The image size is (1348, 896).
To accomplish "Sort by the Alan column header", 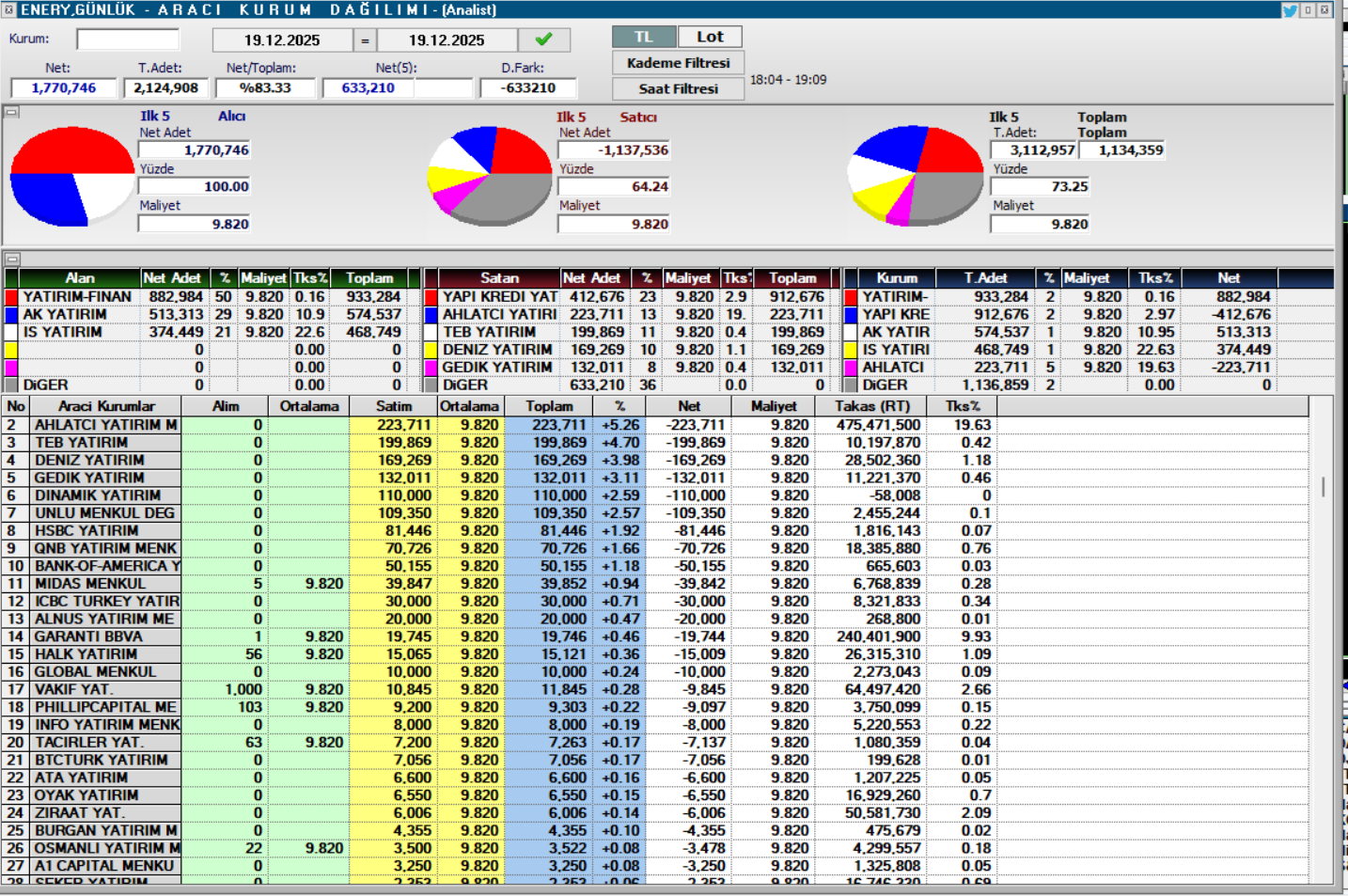I will [x=80, y=278].
